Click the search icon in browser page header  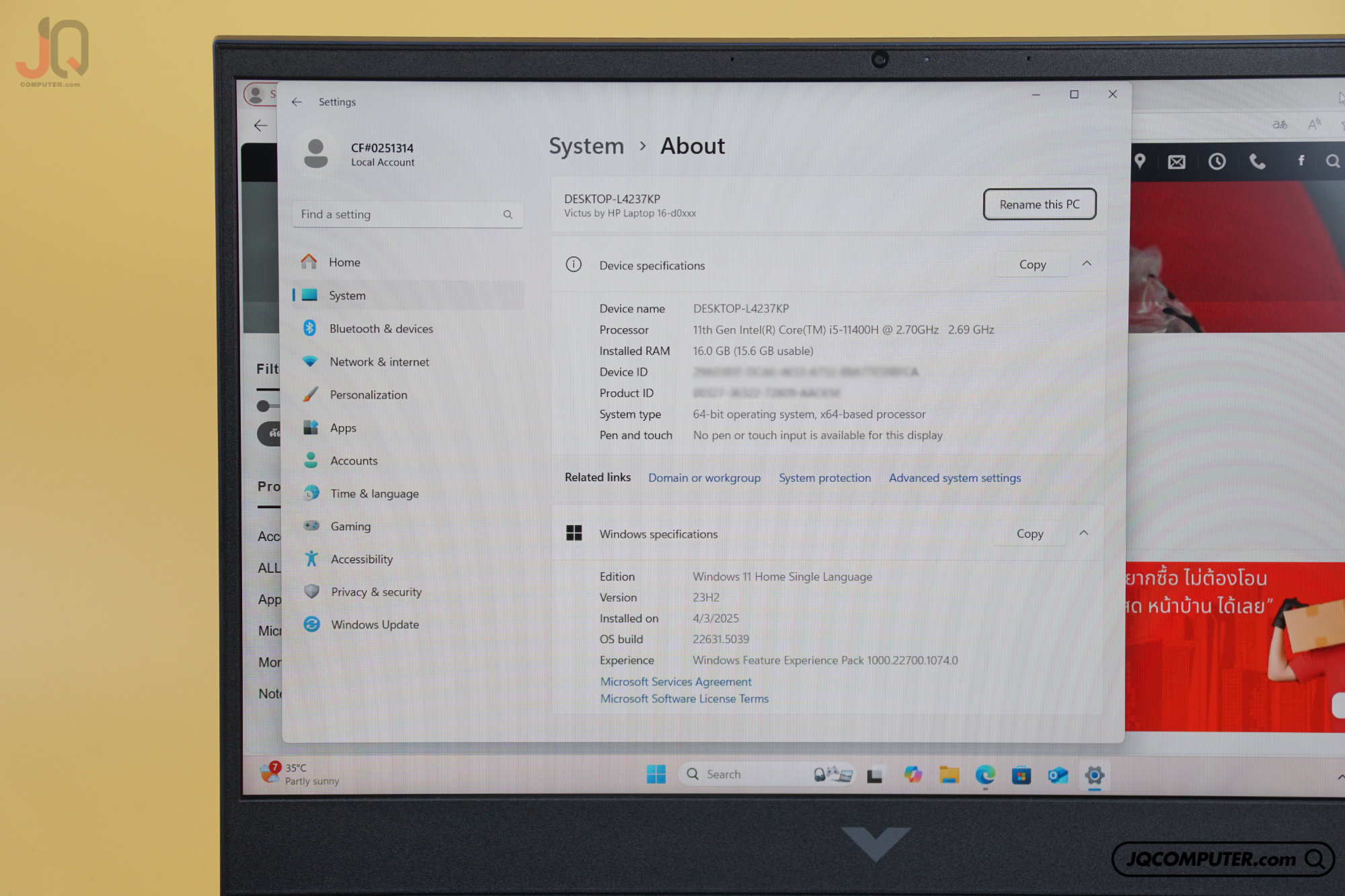1332,161
